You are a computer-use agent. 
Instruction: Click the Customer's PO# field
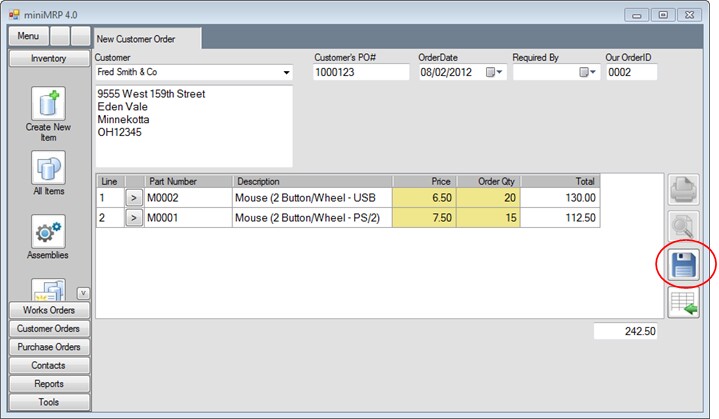point(360,73)
